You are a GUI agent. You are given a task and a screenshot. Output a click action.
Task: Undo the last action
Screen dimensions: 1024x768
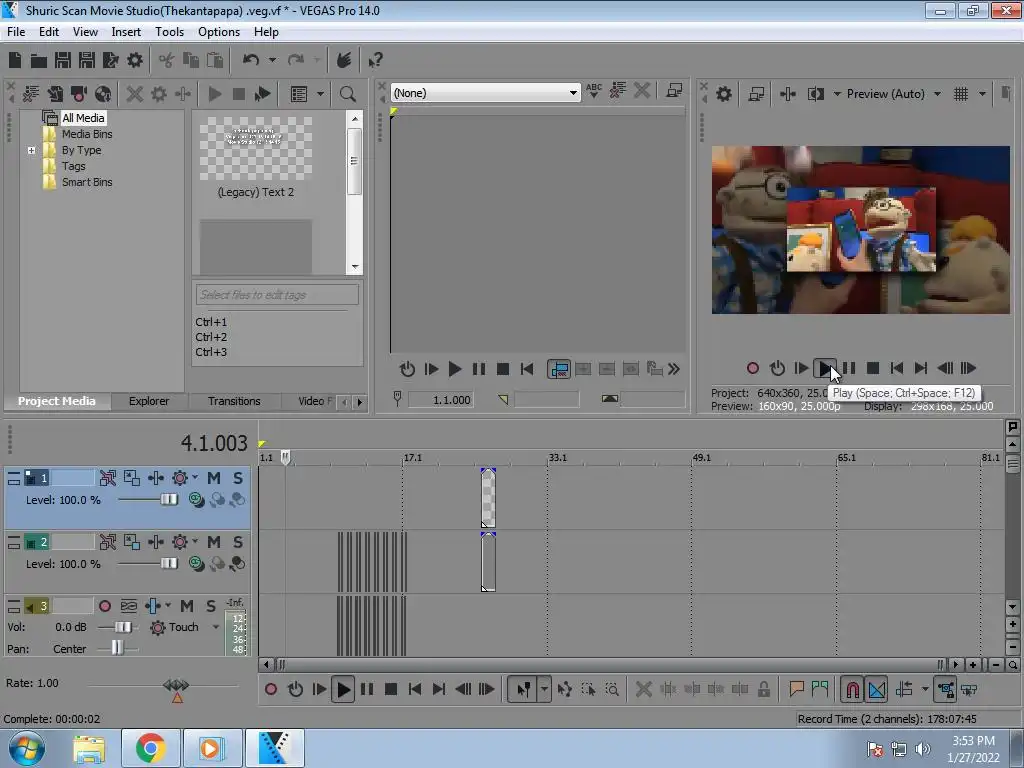(251, 60)
